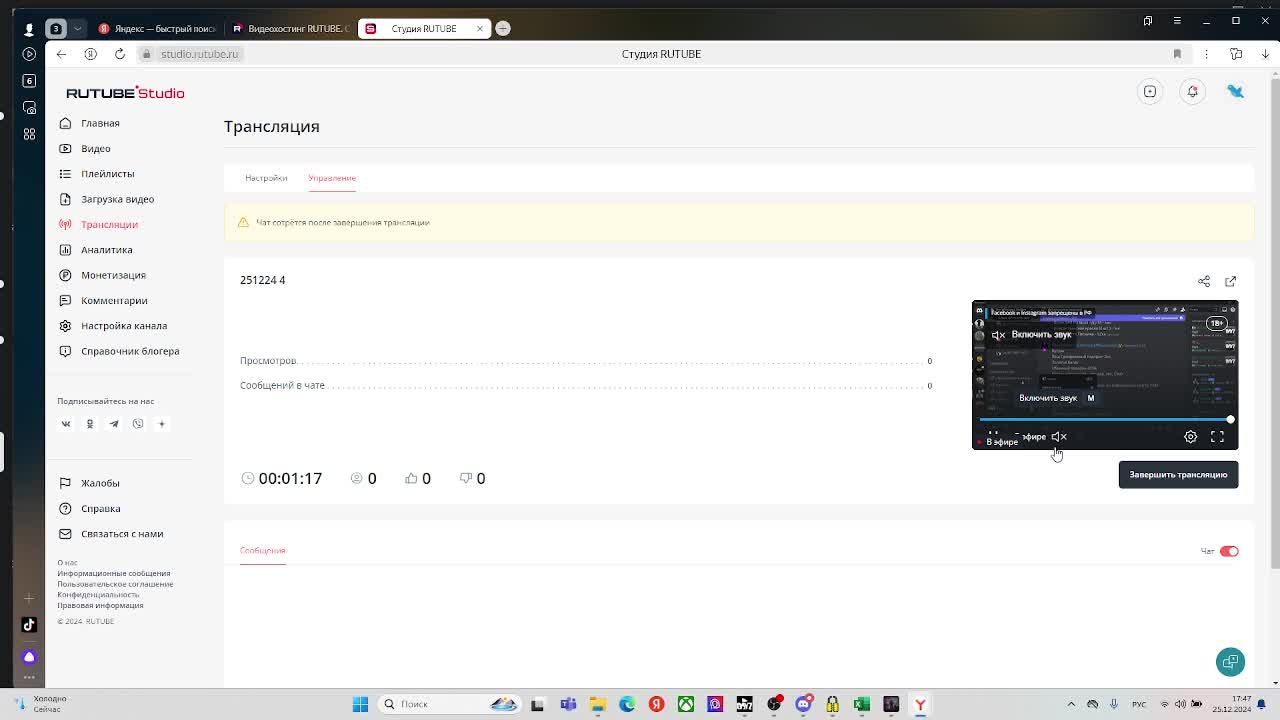The width and height of the screenshot is (1280, 720).
Task: Click the player progress bar
Action: pyautogui.click(x=1104, y=420)
